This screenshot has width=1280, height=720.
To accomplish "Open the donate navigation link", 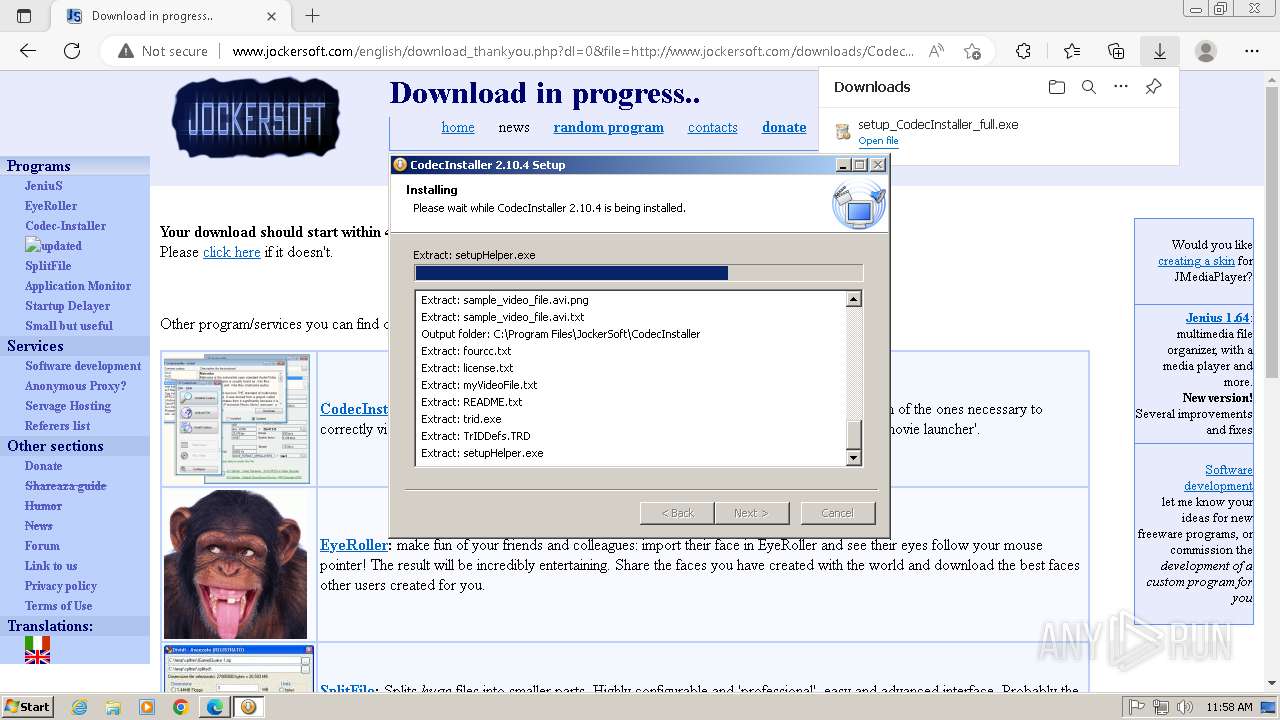I will pyautogui.click(x=784, y=127).
